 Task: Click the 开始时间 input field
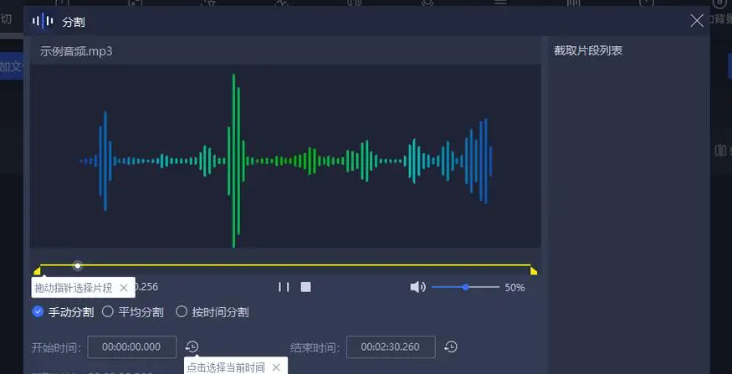click(x=132, y=347)
